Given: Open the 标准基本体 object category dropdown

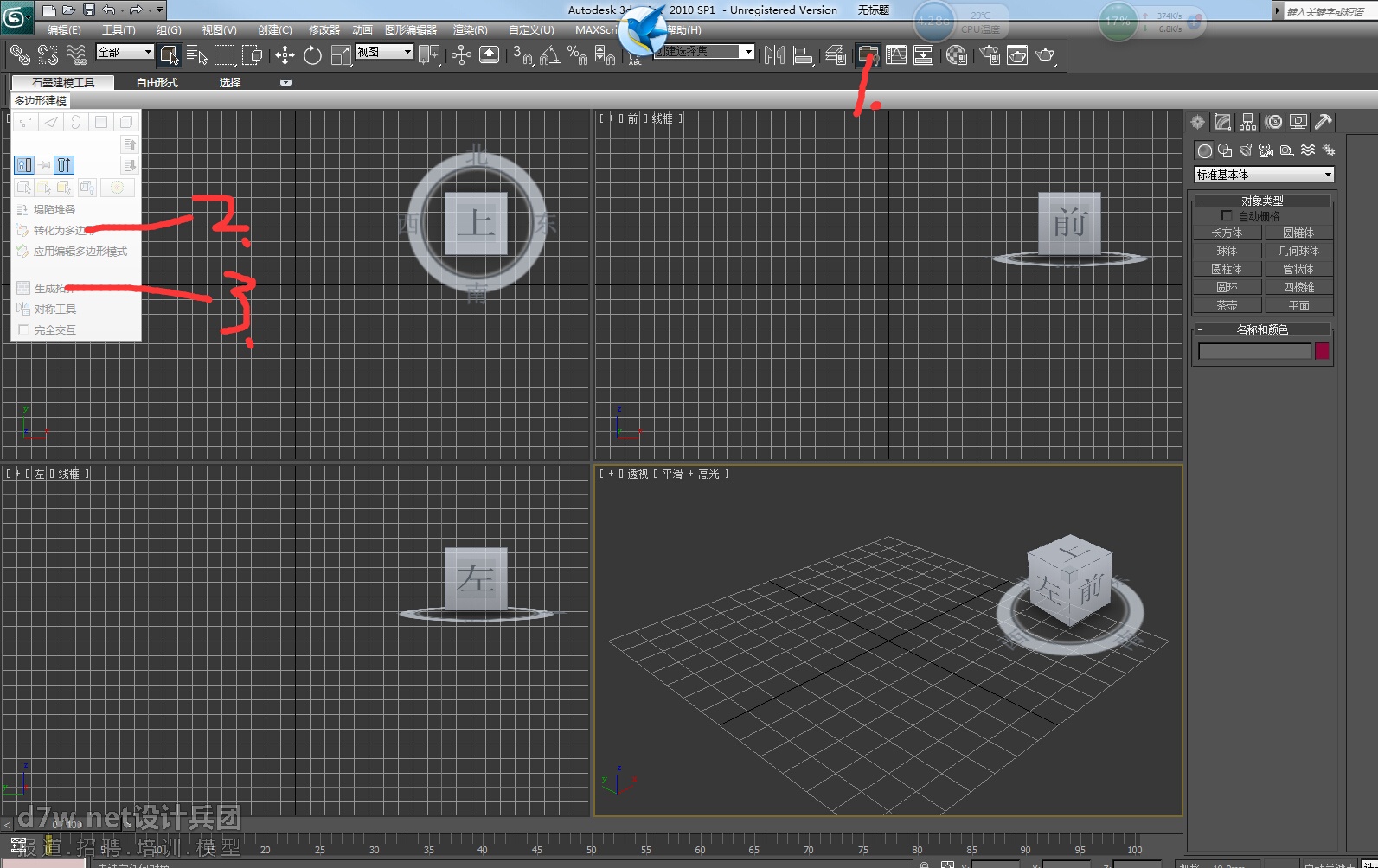Looking at the screenshot, I should [x=1264, y=175].
